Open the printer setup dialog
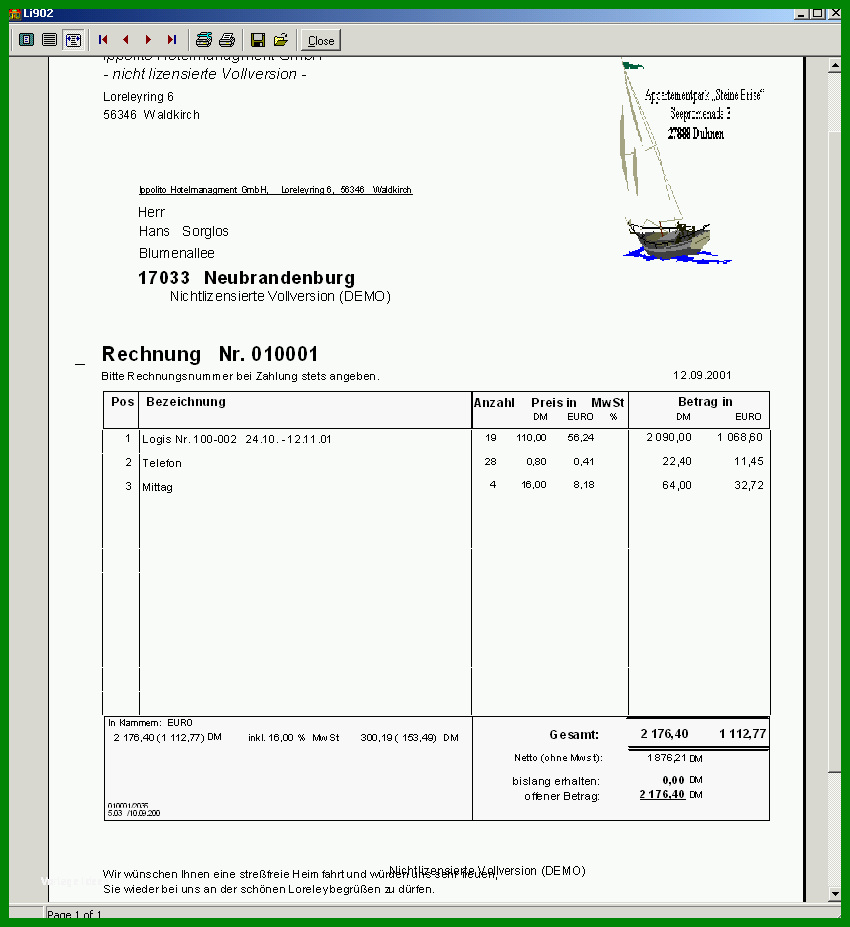850x927 pixels. click(204, 40)
